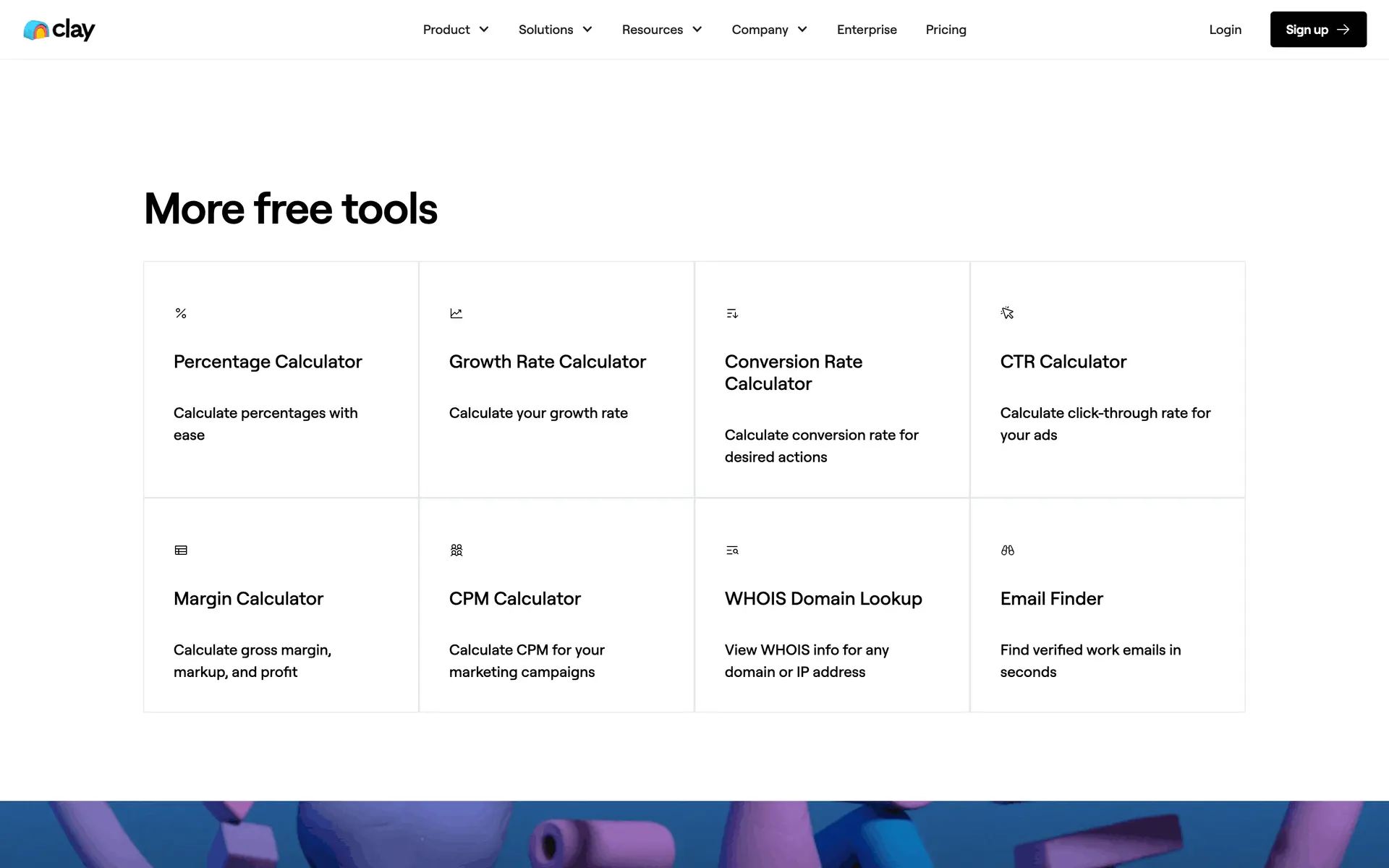Click the cursor-click icon above CTR Calculator
Image resolution: width=1389 pixels, height=868 pixels.
(1007, 313)
